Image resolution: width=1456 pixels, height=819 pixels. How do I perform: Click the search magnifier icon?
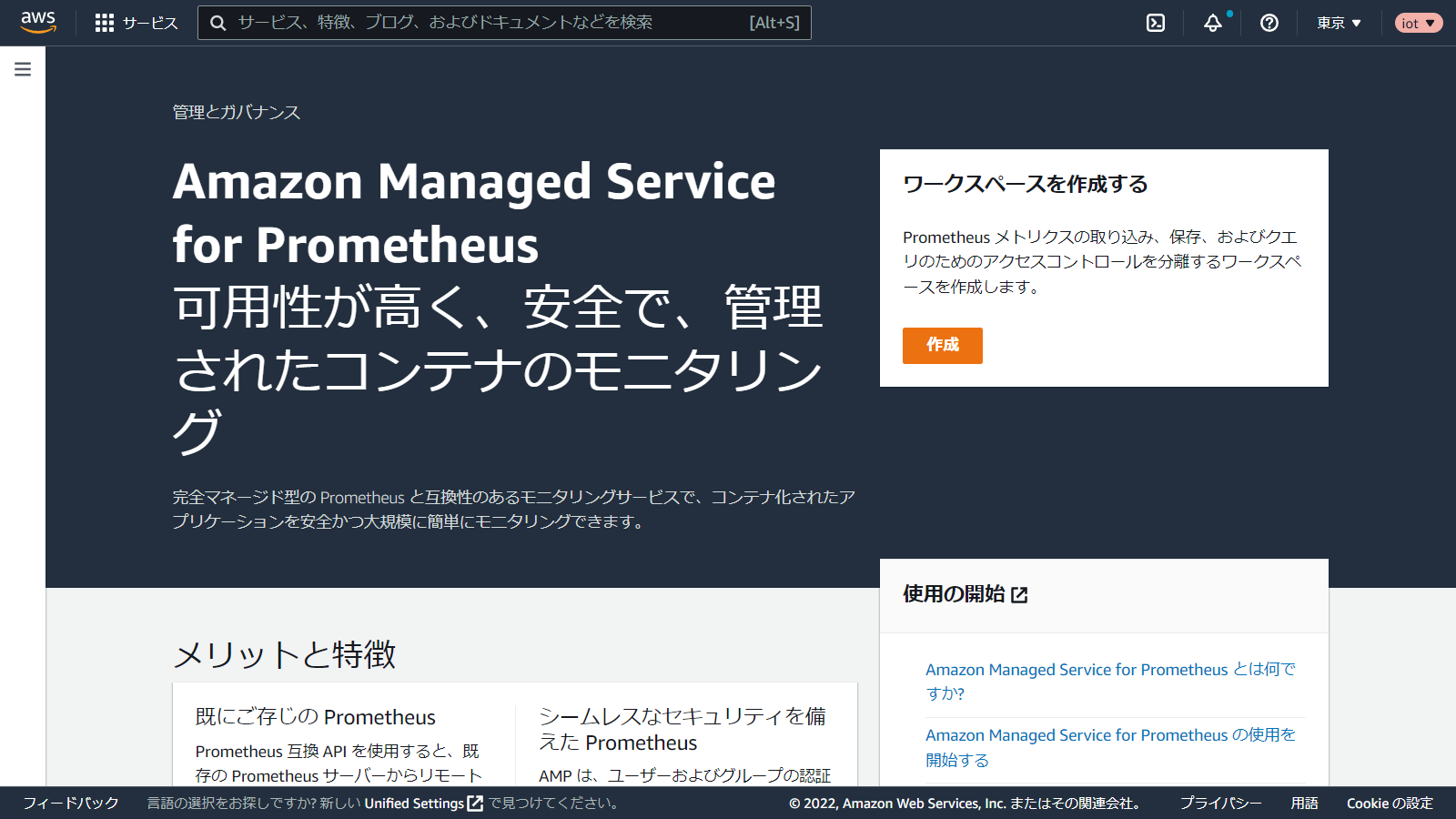(x=218, y=23)
